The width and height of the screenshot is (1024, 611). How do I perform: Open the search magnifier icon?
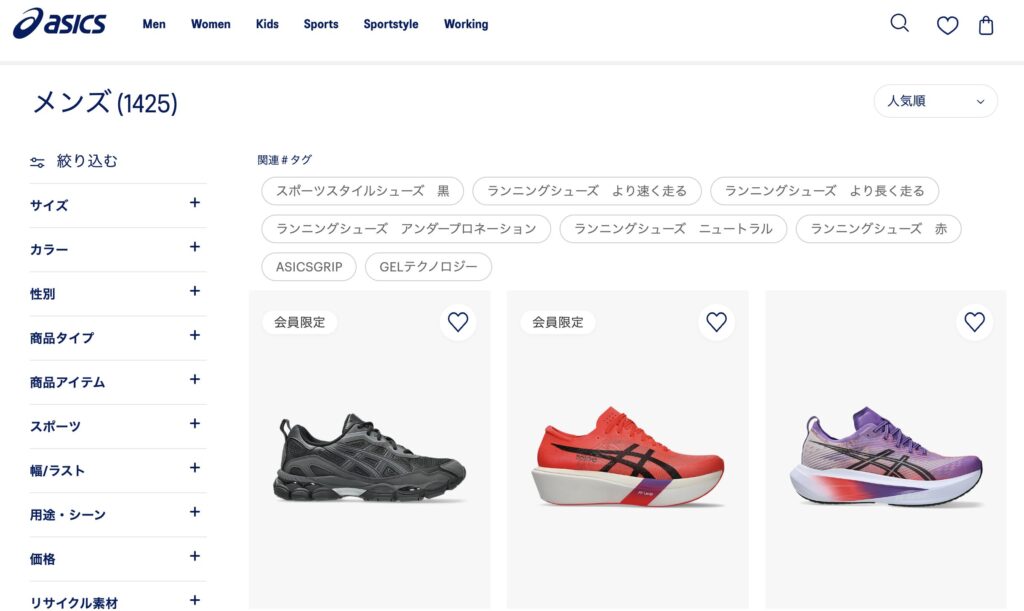point(899,24)
